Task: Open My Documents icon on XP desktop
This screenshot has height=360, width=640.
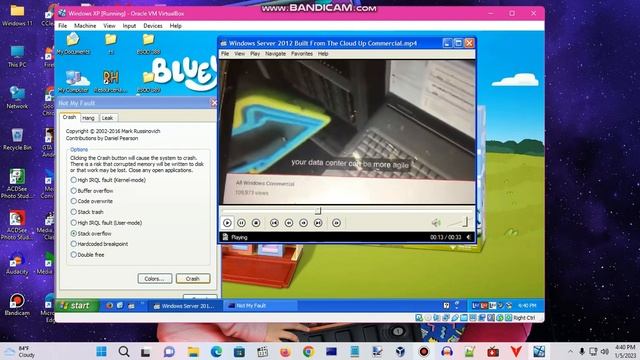Action: click(x=73, y=44)
